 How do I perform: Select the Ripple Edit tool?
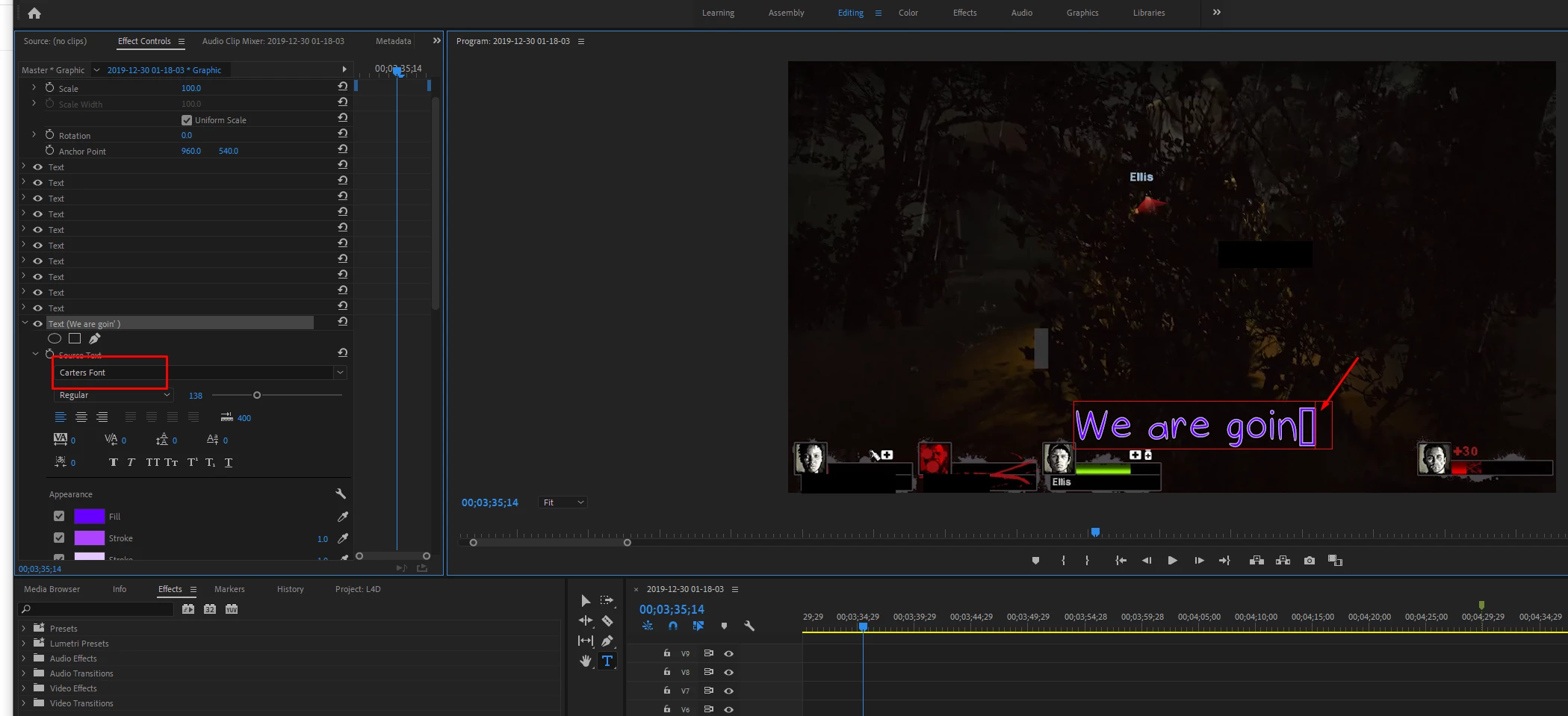pos(586,620)
